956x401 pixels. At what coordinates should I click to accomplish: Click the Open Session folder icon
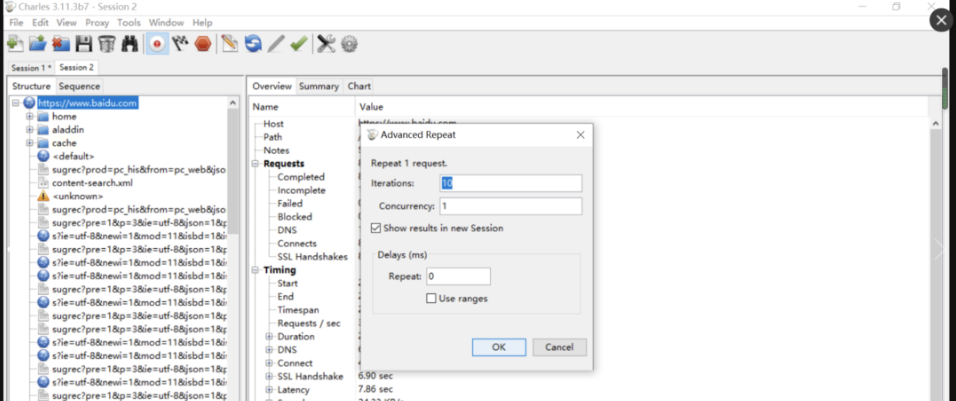click(x=38, y=44)
